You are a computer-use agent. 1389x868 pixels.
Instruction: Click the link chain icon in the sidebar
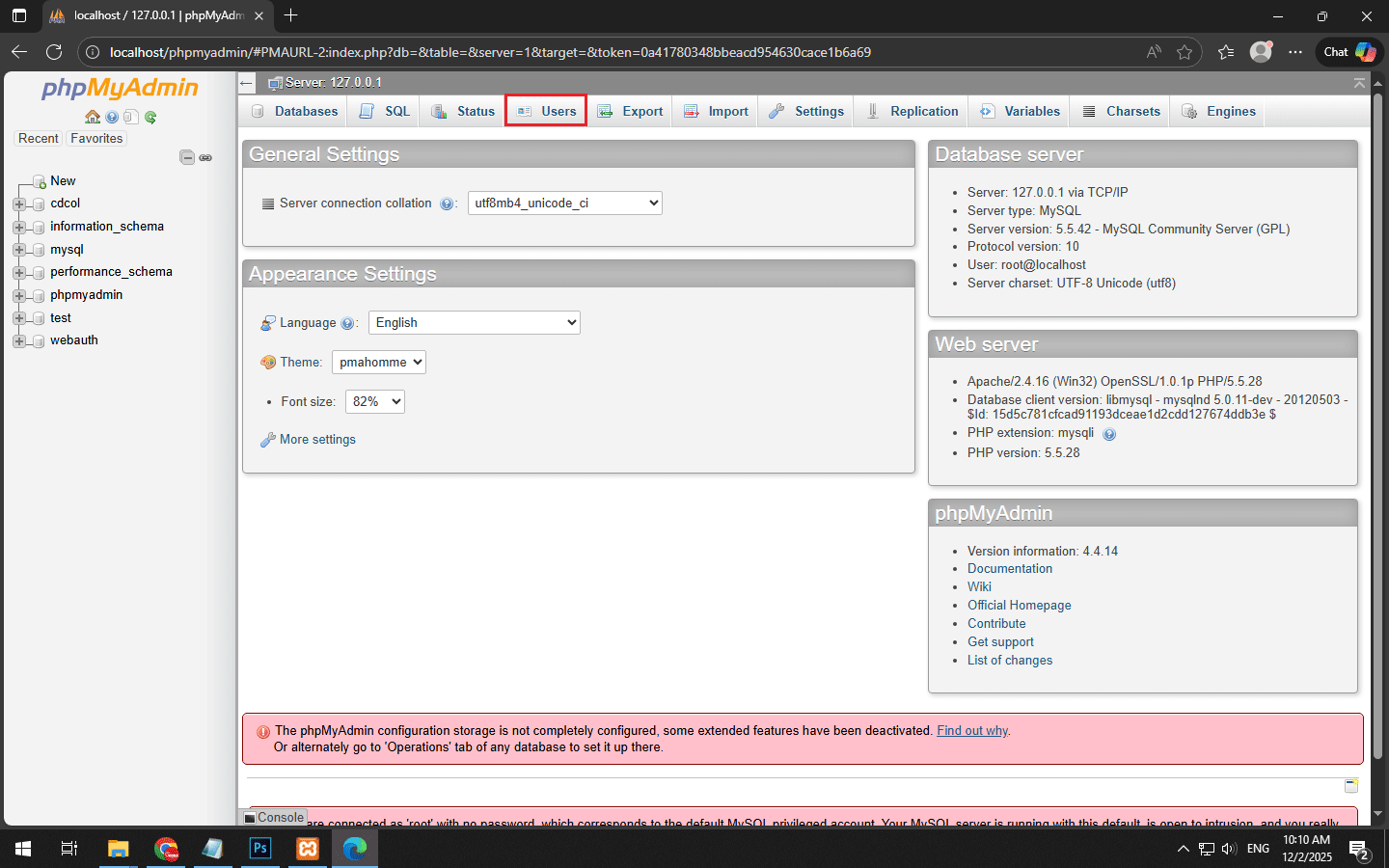pos(205,157)
